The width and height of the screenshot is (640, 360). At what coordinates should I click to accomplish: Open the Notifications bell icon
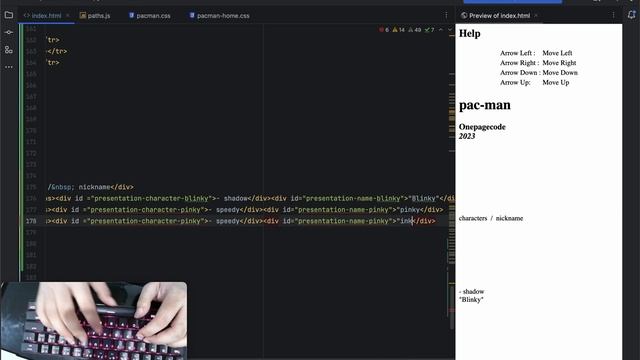pyautogui.click(x=631, y=15)
